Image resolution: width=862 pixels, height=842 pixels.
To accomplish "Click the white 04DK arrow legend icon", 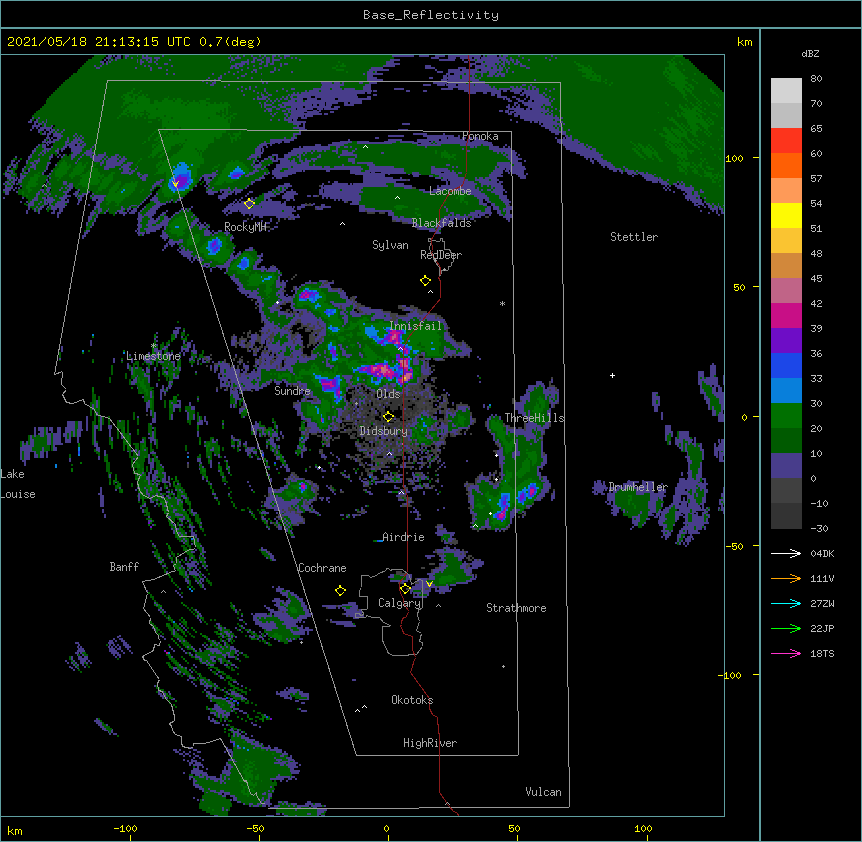I will tap(786, 553).
